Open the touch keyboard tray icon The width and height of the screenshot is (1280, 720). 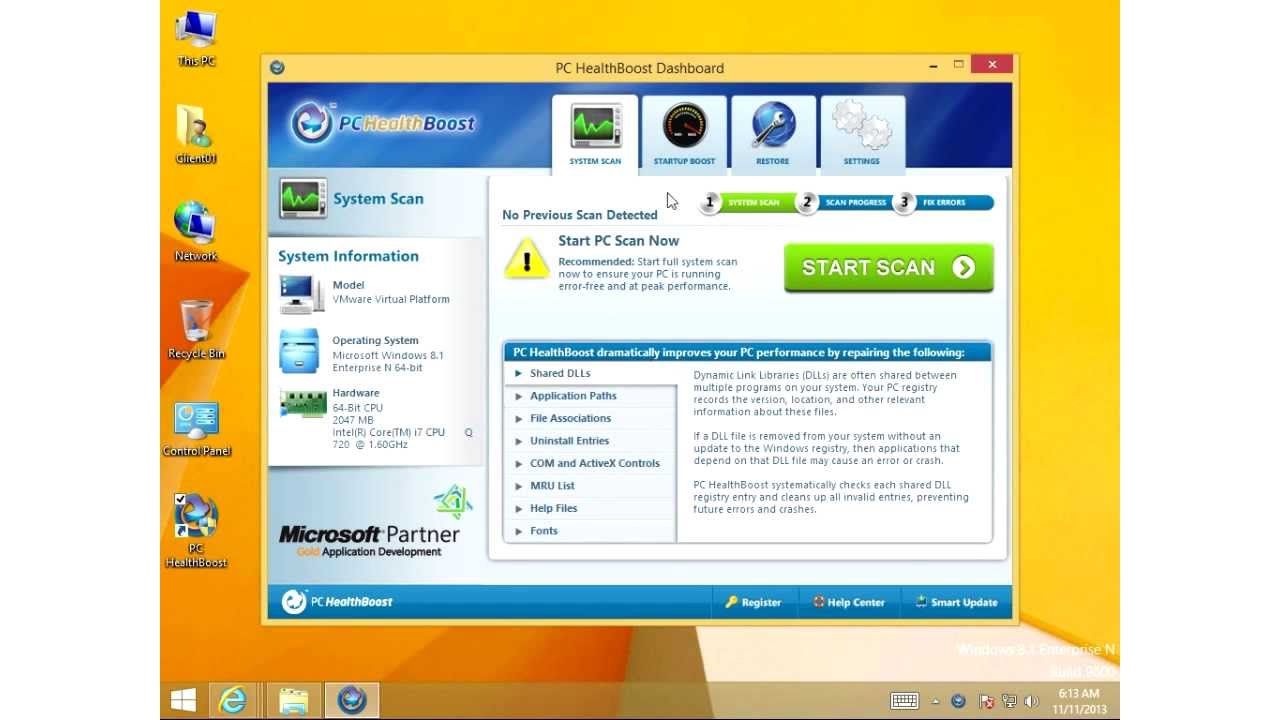tap(905, 701)
